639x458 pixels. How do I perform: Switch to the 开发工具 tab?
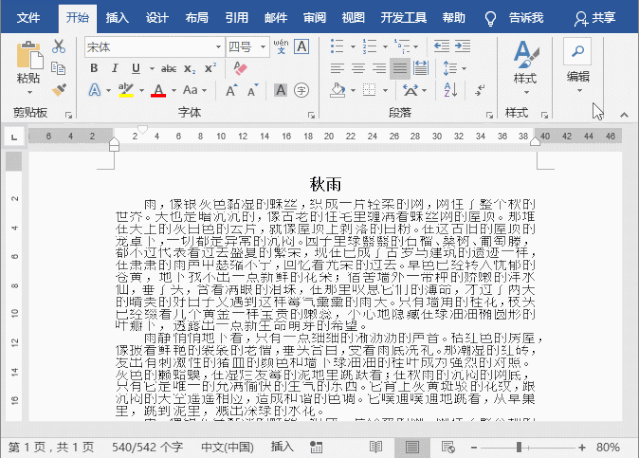403,18
